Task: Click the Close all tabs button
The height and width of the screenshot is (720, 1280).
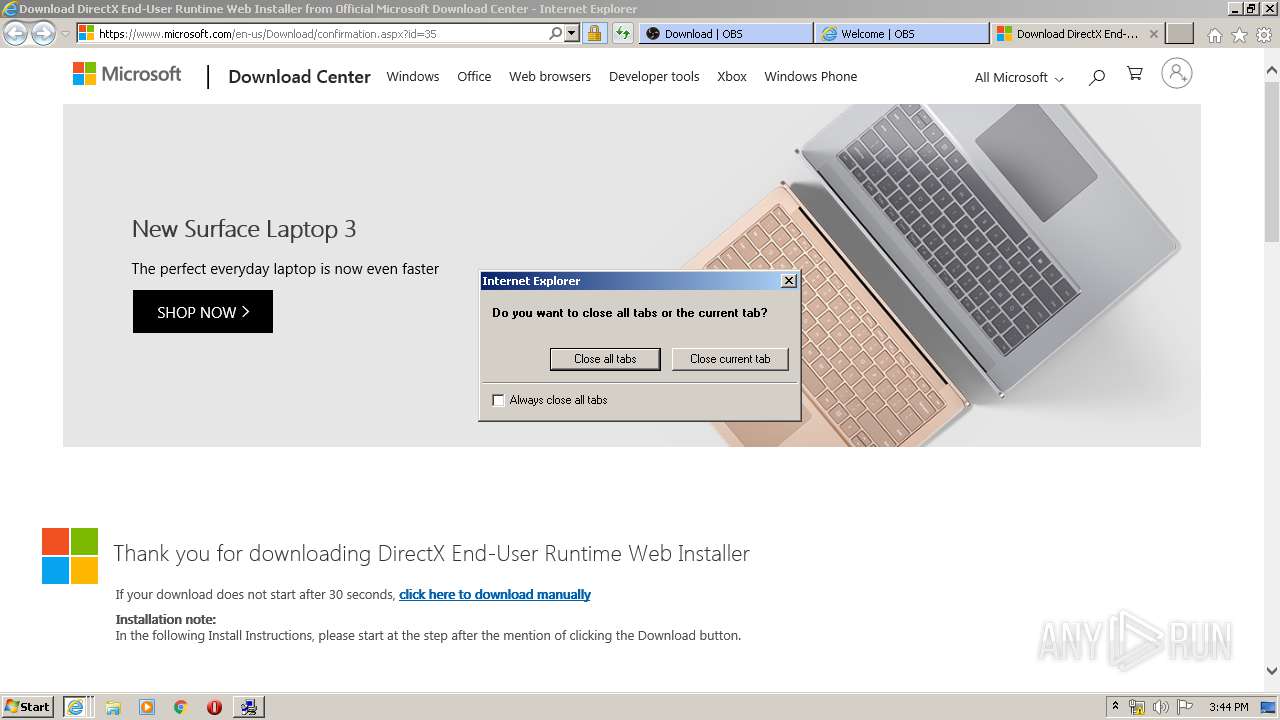Action: click(x=605, y=359)
